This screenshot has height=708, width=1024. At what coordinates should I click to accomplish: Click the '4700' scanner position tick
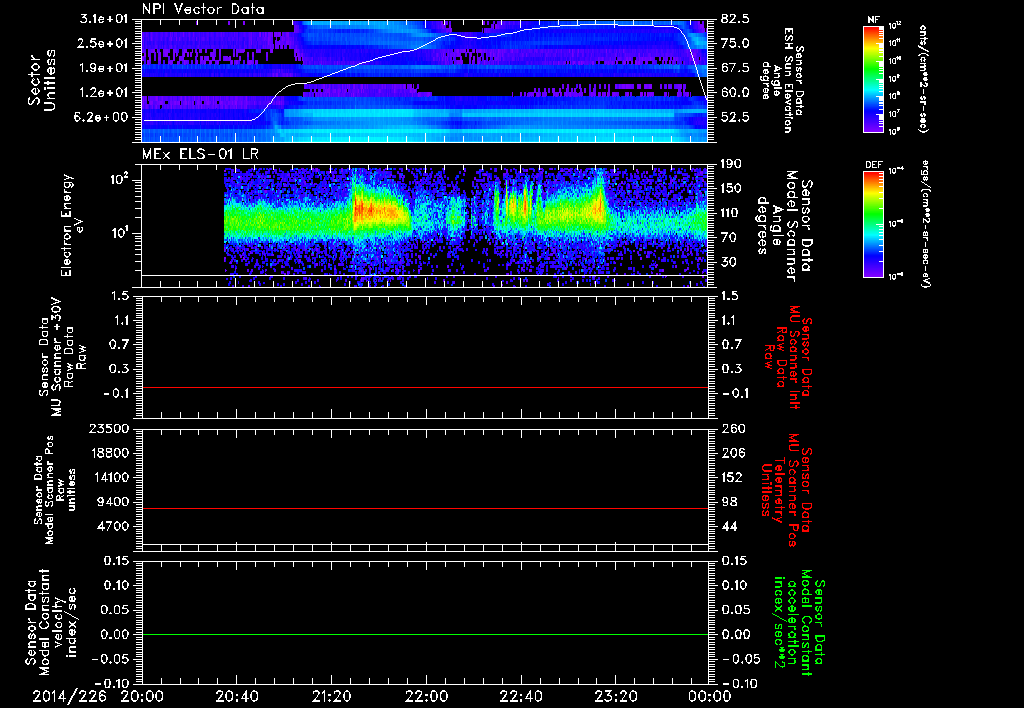click(112, 526)
